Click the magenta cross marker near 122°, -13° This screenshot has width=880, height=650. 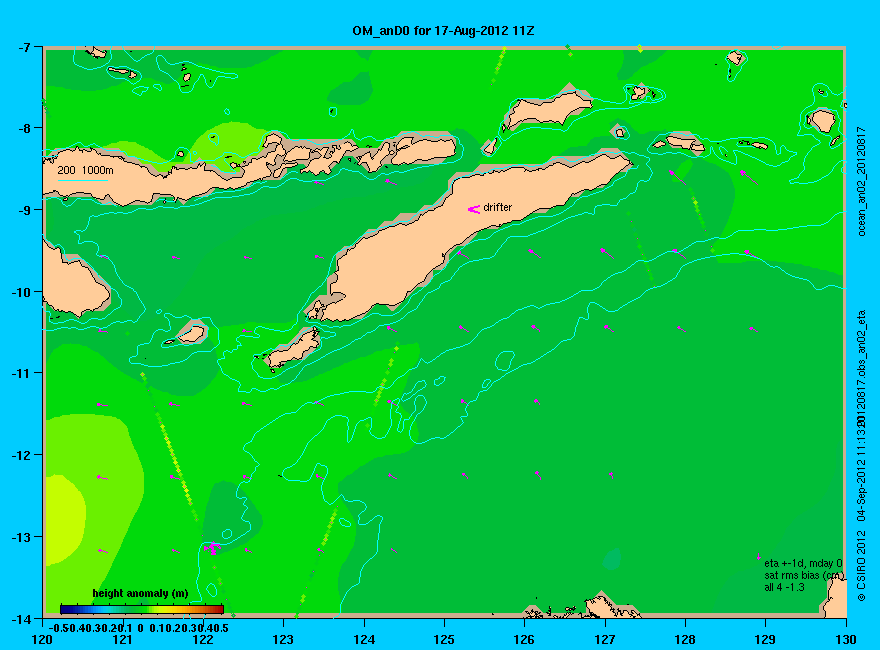coord(213,548)
